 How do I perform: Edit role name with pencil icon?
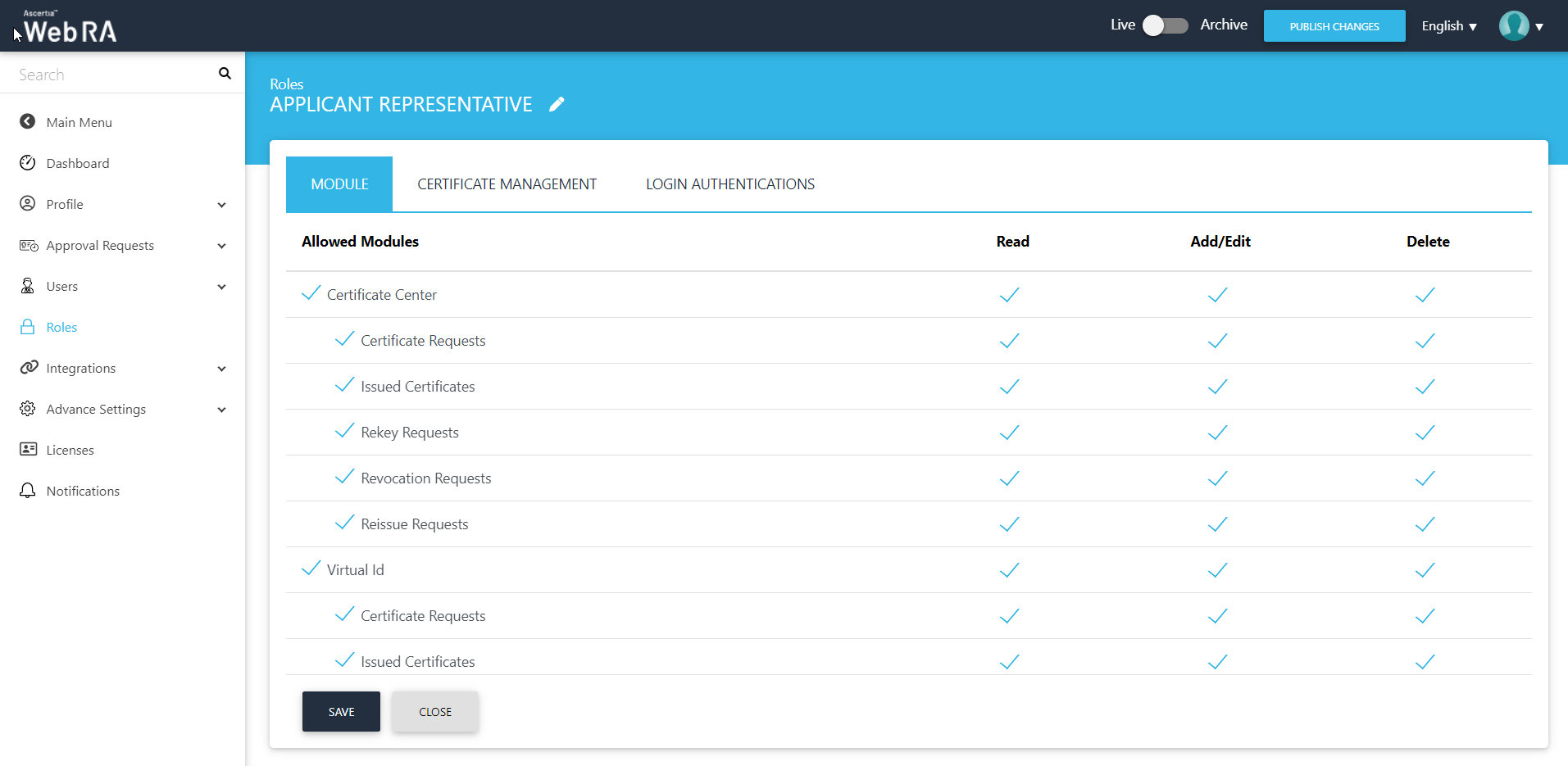(x=557, y=104)
